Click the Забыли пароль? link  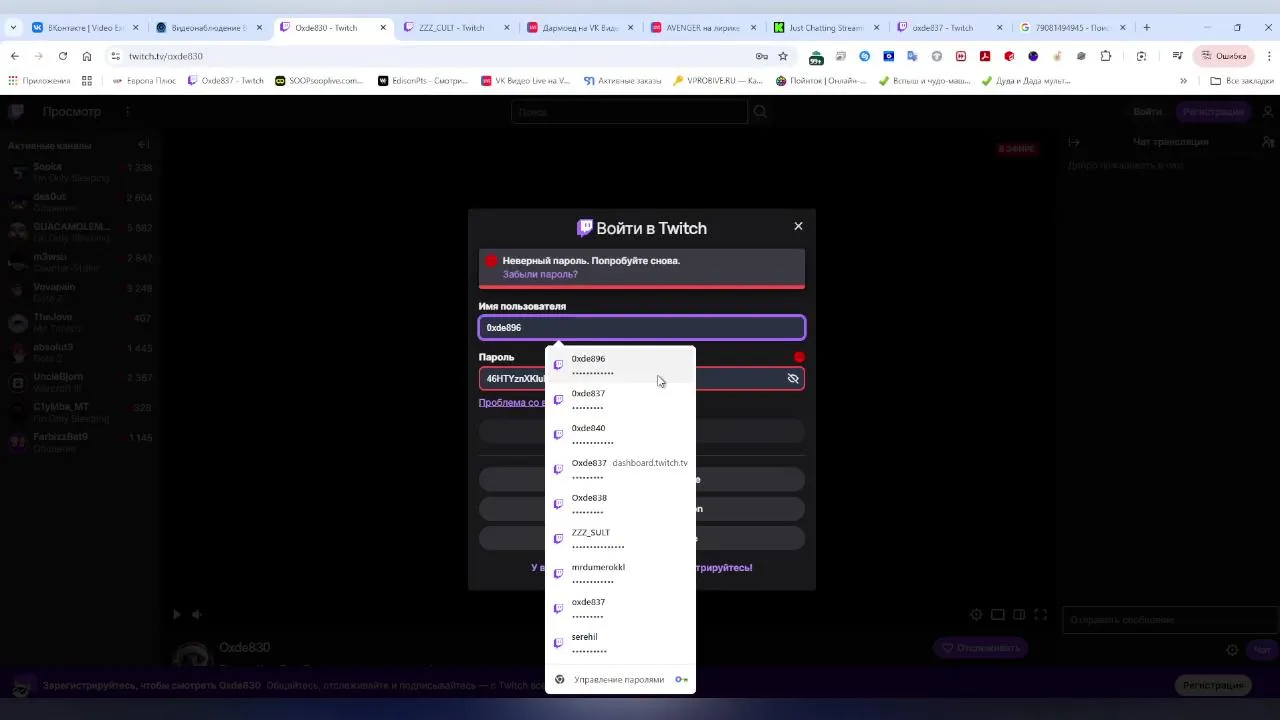[540, 274]
